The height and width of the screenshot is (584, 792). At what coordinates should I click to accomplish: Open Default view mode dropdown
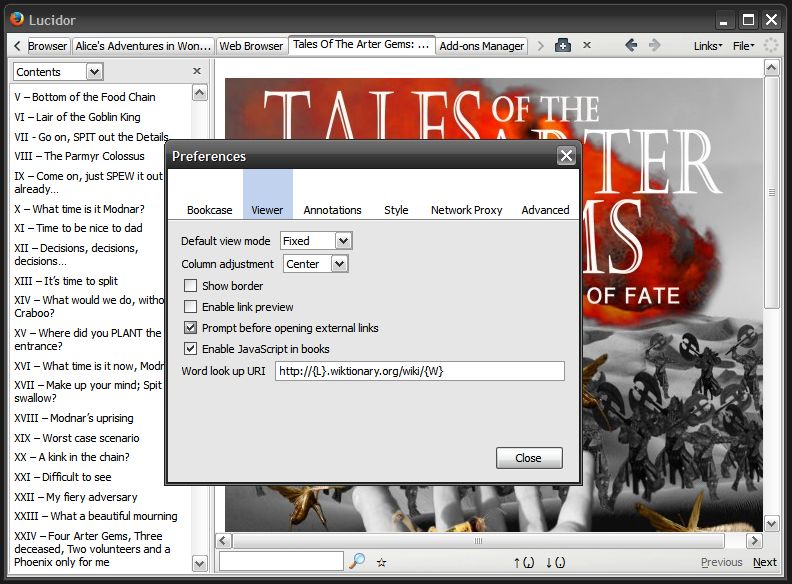[x=316, y=241]
